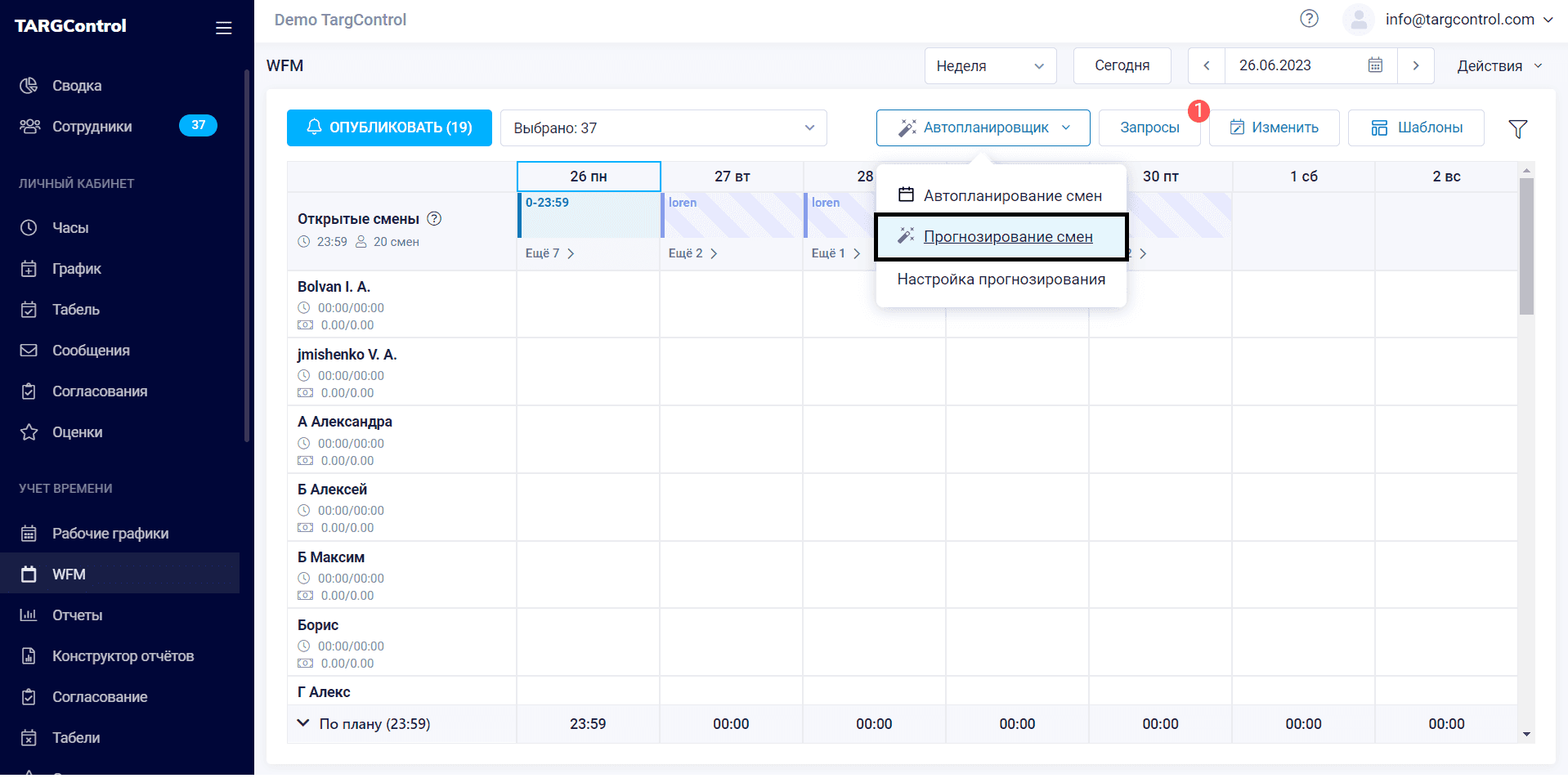
Task: Click the user avatar icon
Action: (x=1358, y=20)
